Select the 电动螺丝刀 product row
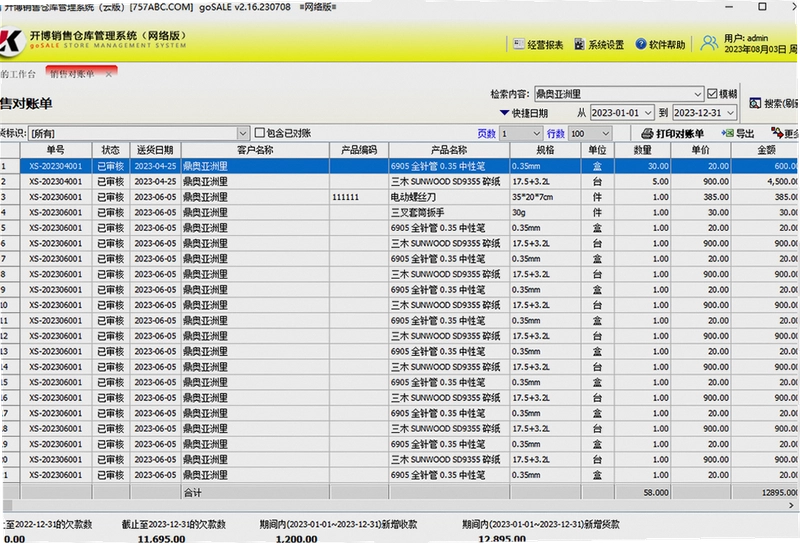 pos(400,197)
